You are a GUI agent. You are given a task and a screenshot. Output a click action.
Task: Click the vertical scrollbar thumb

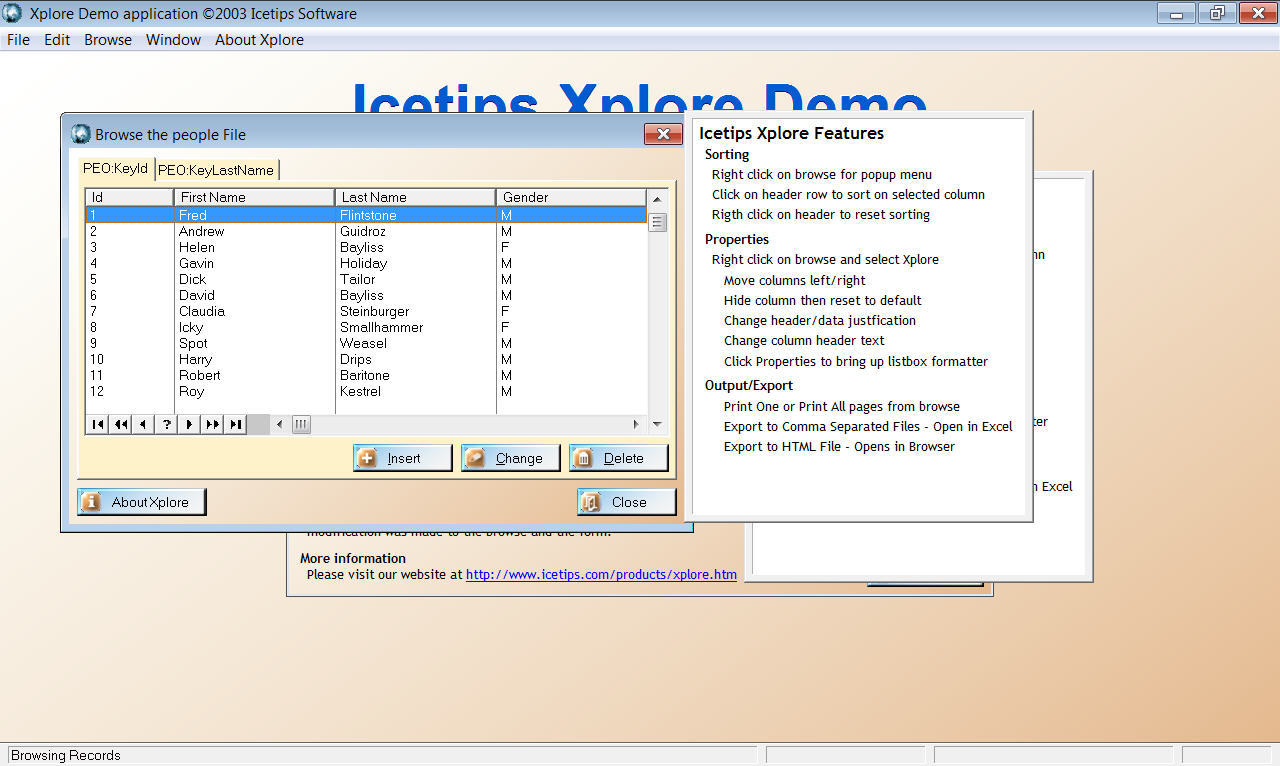point(657,222)
